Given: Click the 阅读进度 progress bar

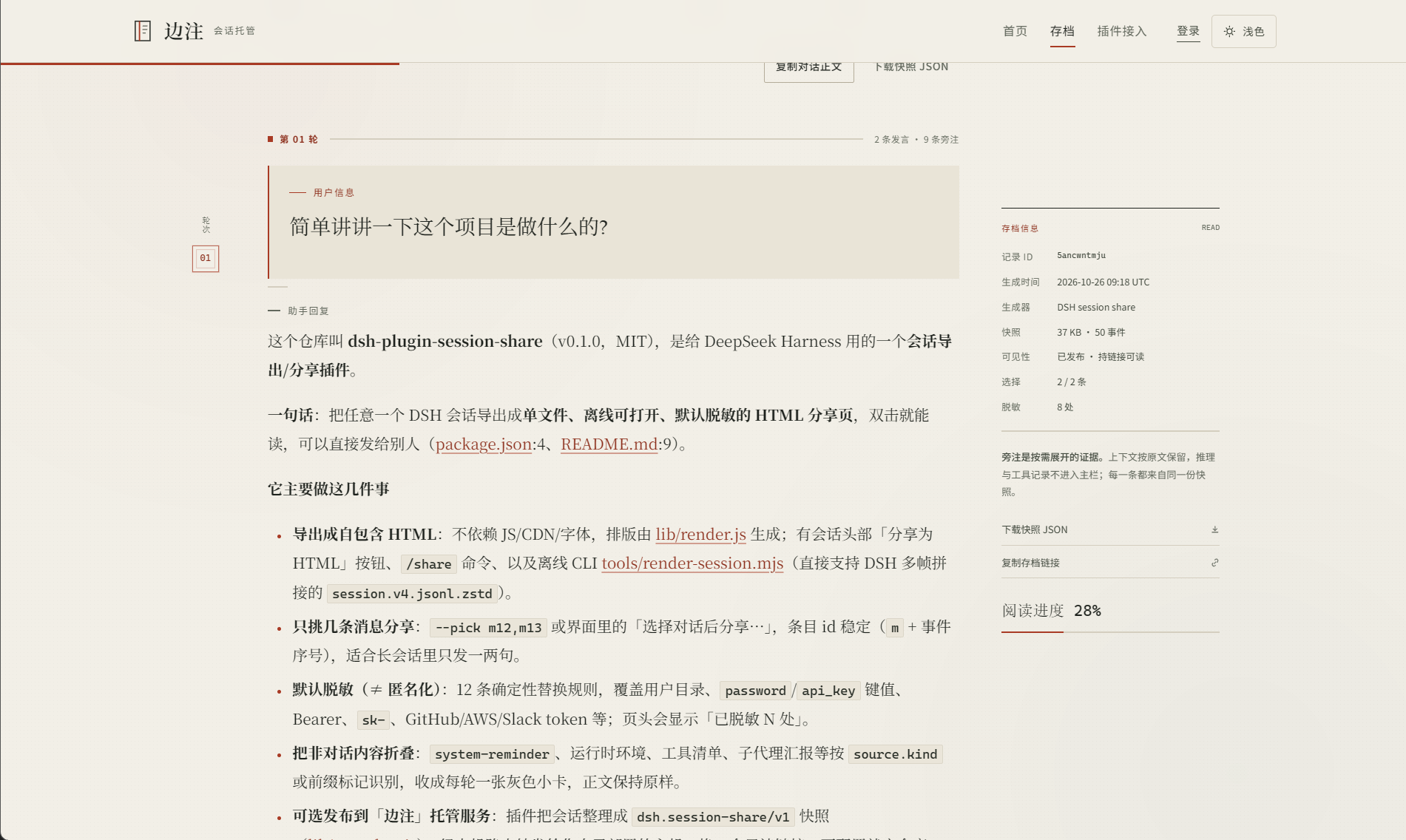Looking at the screenshot, I should pyautogui.click(x=1110, y=631).
